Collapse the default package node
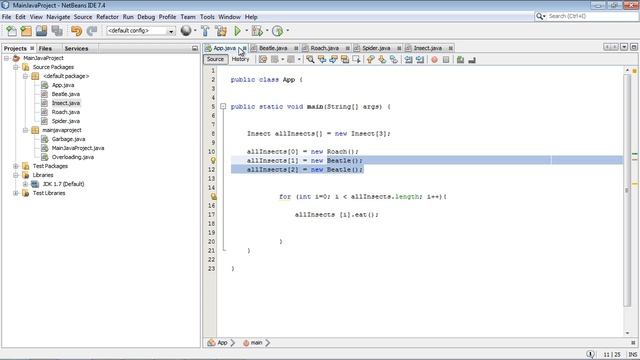Screen dimensions: 640x360 (25, 76)
